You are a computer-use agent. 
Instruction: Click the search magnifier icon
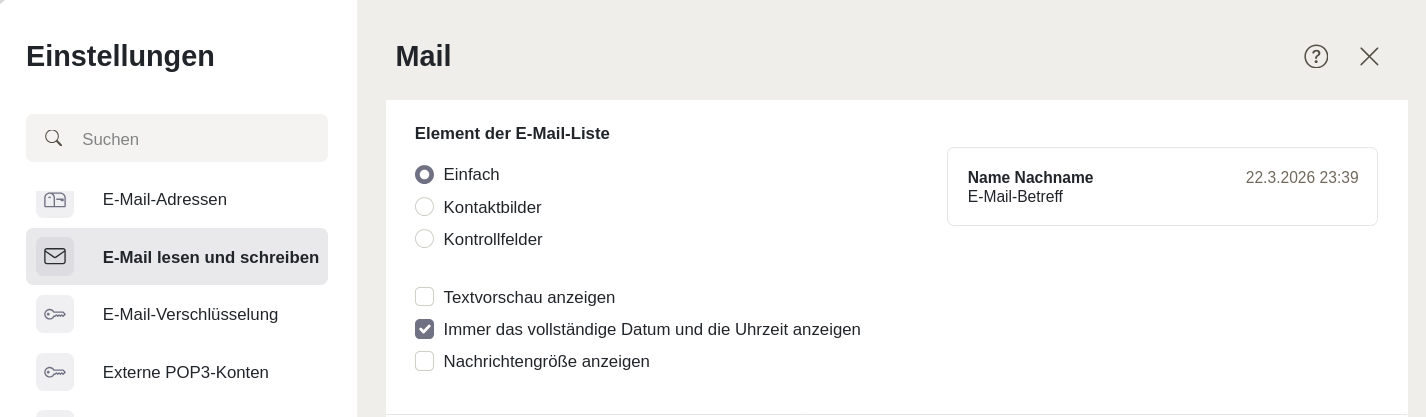[54, 138]
